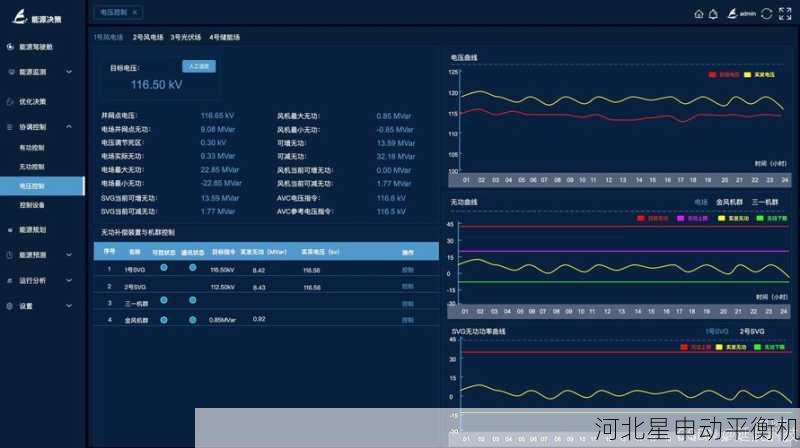800x448 pixels.
Task: Click 0.85MVar target in 金风机群 row
Action: tap(222, 320)
